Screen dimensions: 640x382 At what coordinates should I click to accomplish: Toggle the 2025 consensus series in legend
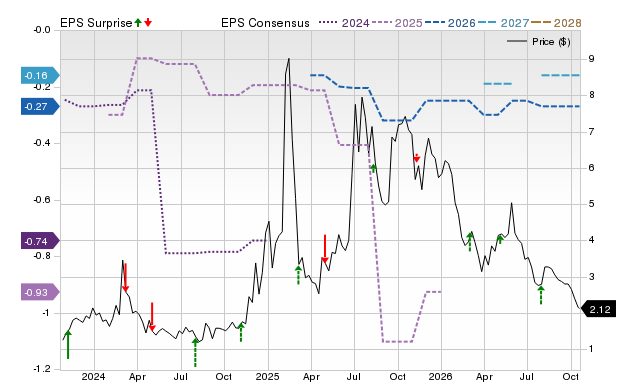tap(396, 23)
